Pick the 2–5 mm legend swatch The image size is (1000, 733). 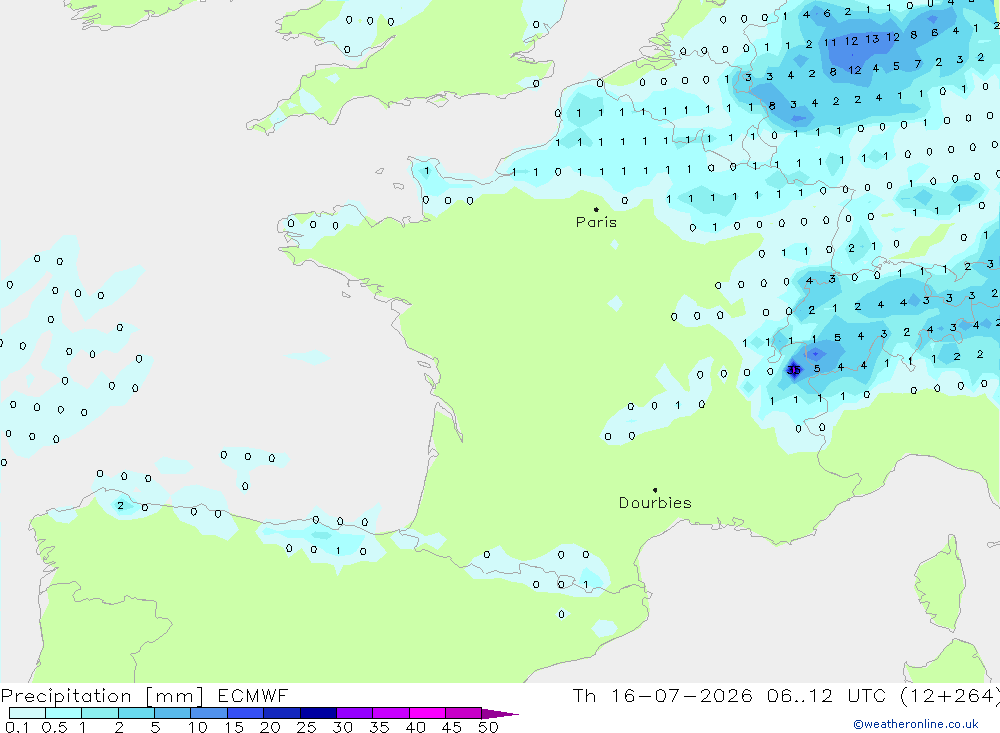[136, 713]
